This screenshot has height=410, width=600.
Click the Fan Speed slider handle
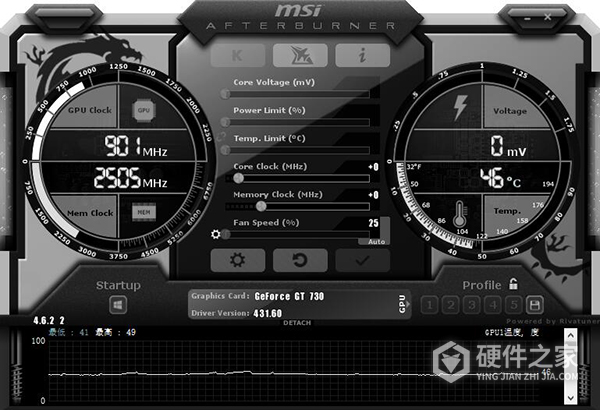tap(225, 234)
